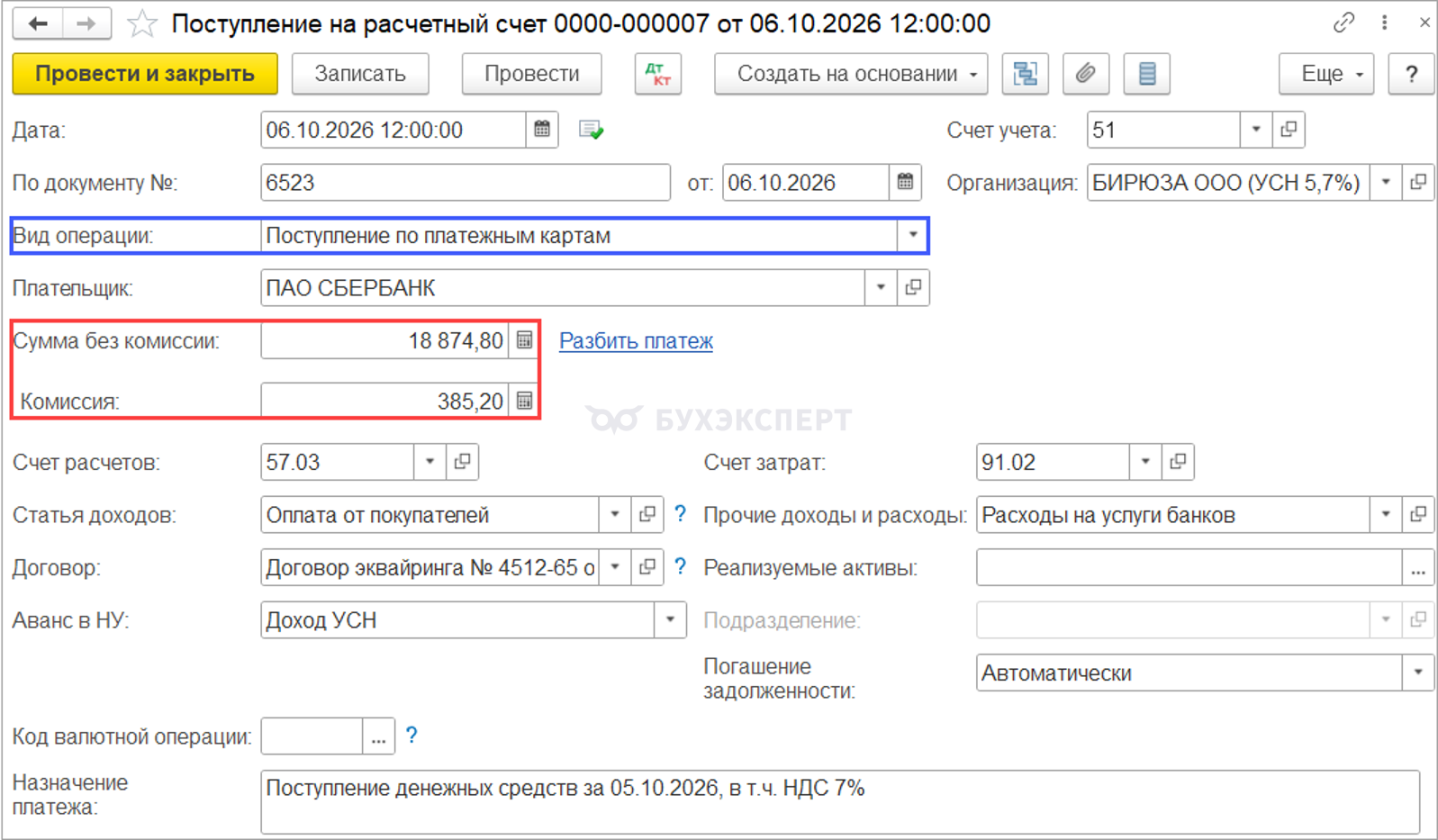This screenshot has width=1438, height=840.
Task: Show help for Статья доходов field
Action: 681,514
